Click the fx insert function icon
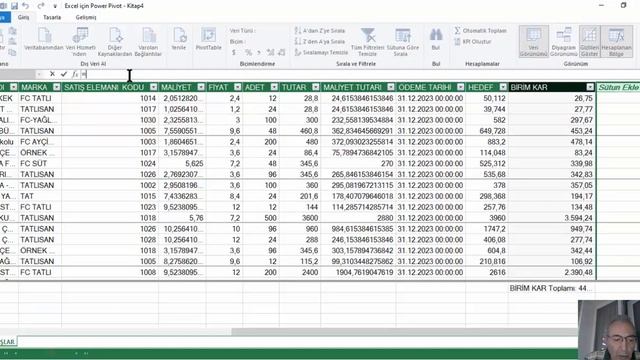Viewport: 640px width, 360px height. coord(75,74)
